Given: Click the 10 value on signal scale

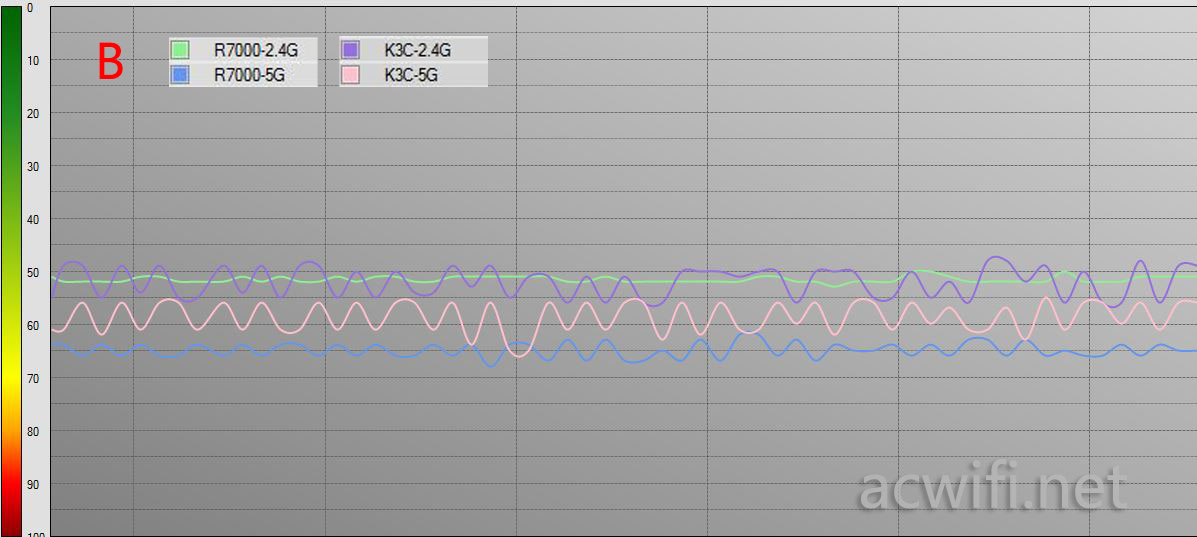Looking at the screenshot, I should [x=33, y=60].
